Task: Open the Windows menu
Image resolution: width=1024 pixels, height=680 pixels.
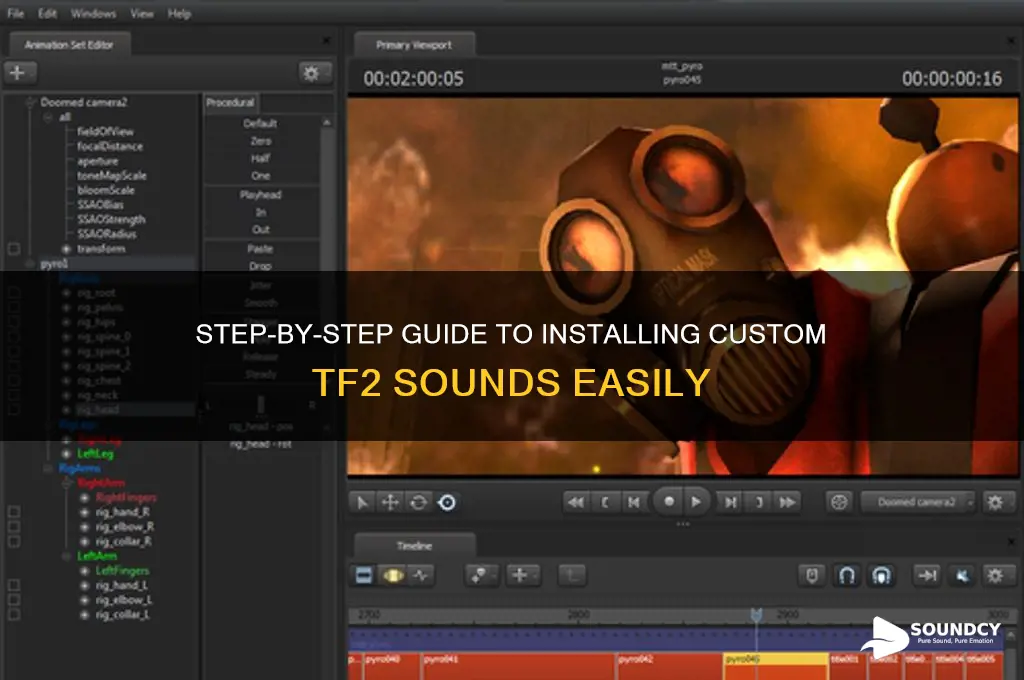Action: [93, 13]
